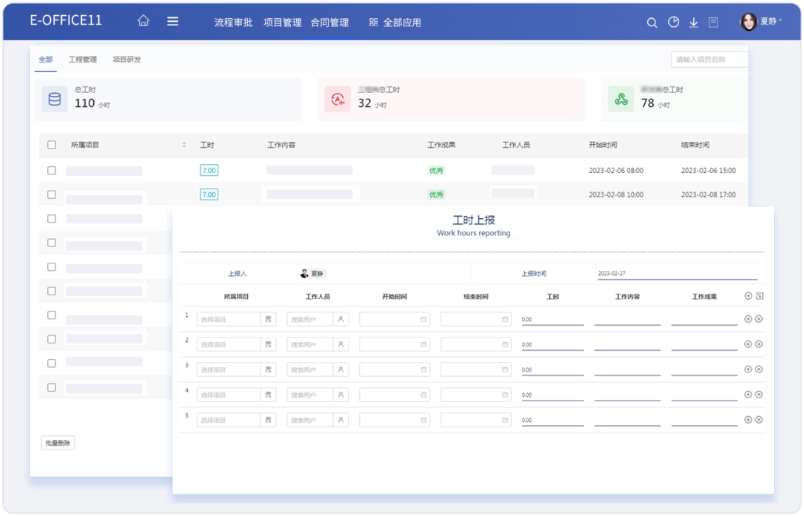Viewport: 804px width, 517px height.
Task: Tick the second table row checkbox
Action: pos(52,195)
